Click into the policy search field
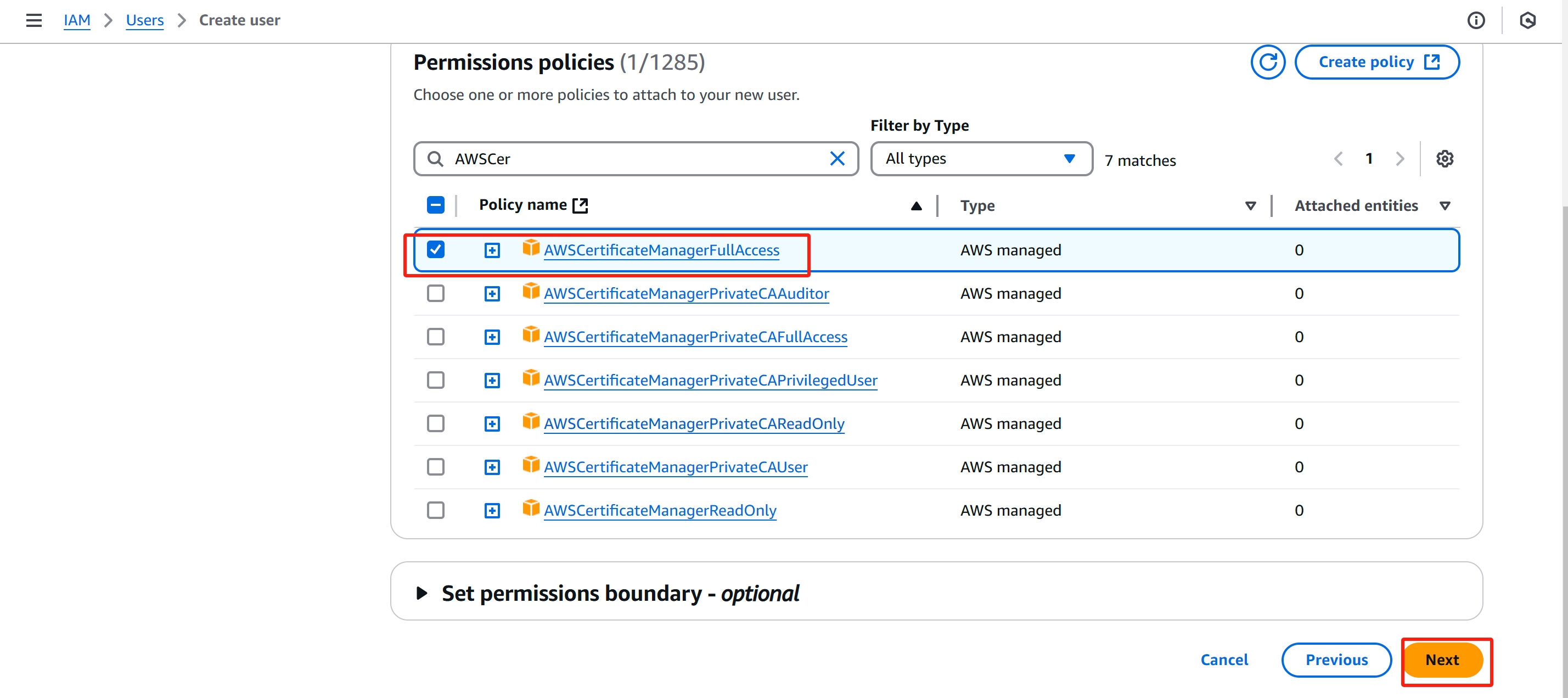The width and height of the screenshot is (1568, 698). (636, 159)
